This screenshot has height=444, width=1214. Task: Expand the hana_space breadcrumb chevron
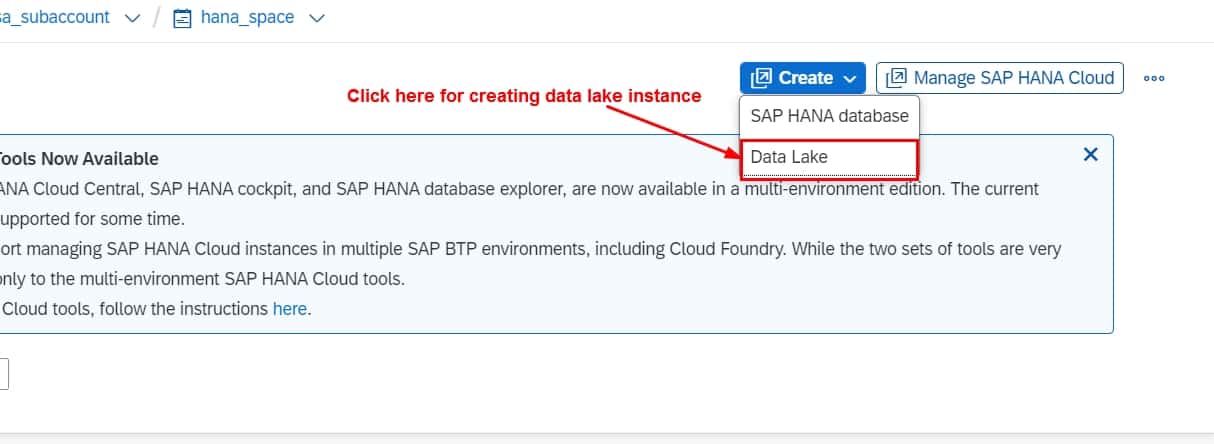pos(318,19)
